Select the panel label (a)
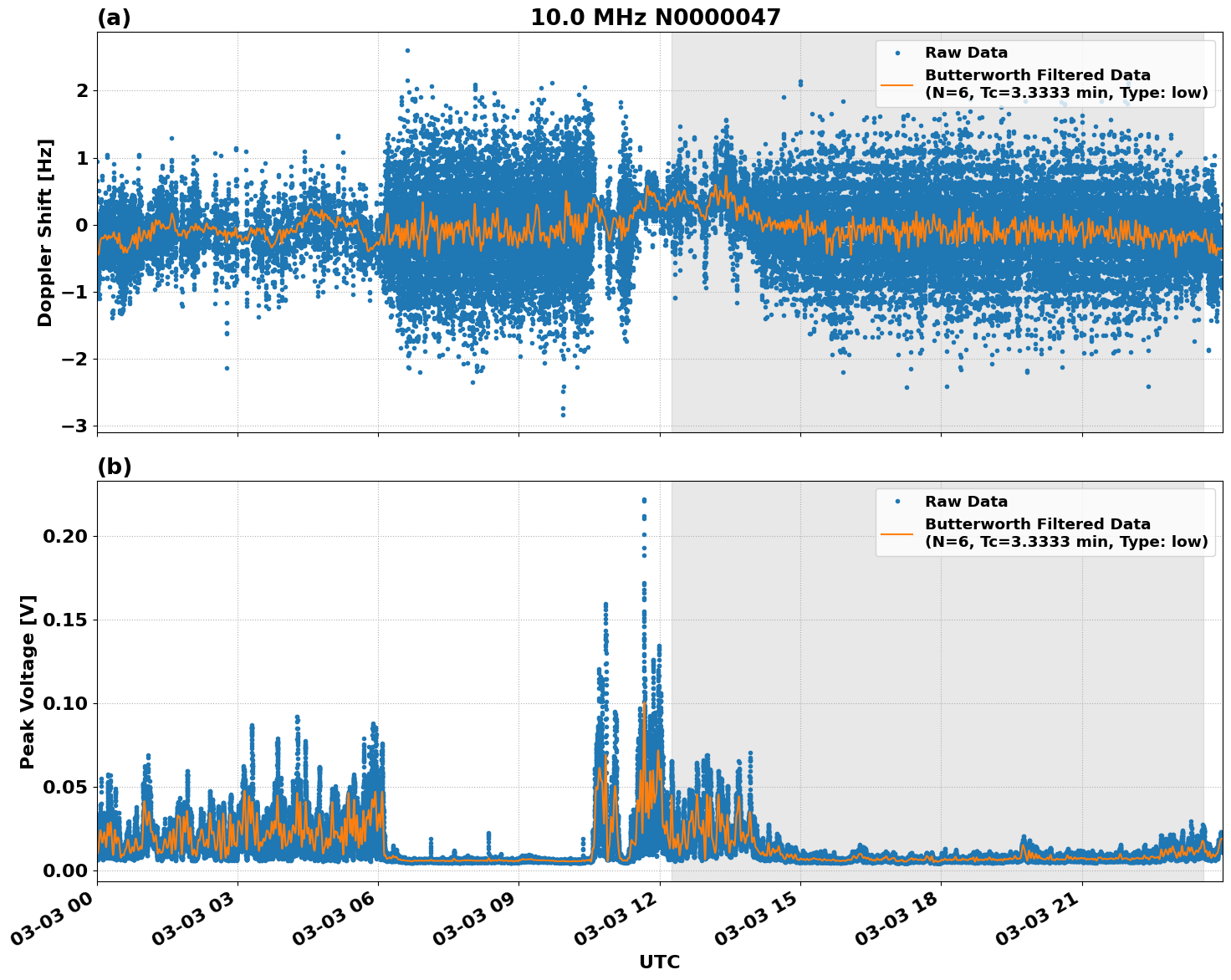1231x980 pixels. pyautogui.click(x=115, y=17)
